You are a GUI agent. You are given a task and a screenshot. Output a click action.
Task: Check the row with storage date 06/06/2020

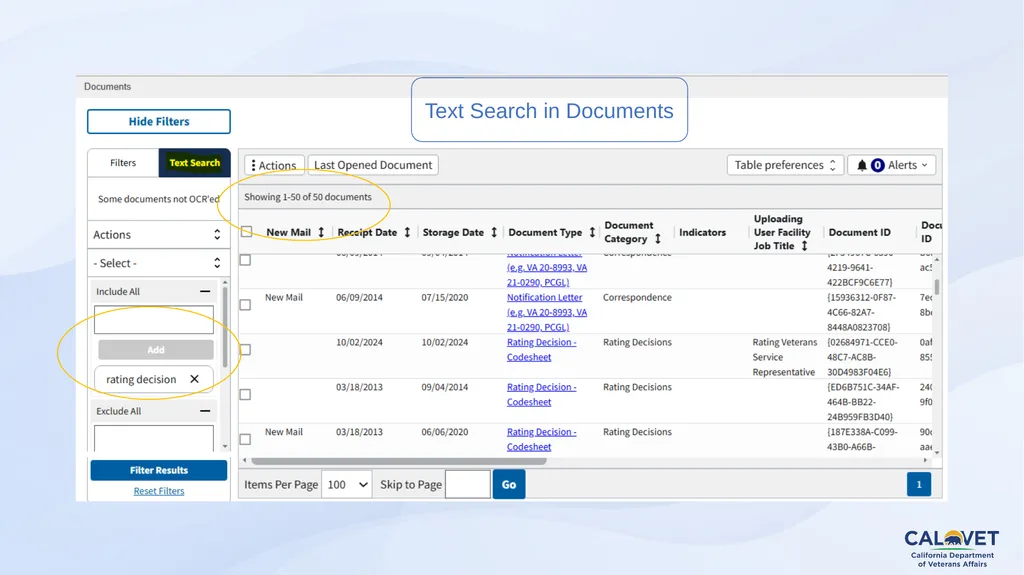pyautogui.click(x=245, y=439)
